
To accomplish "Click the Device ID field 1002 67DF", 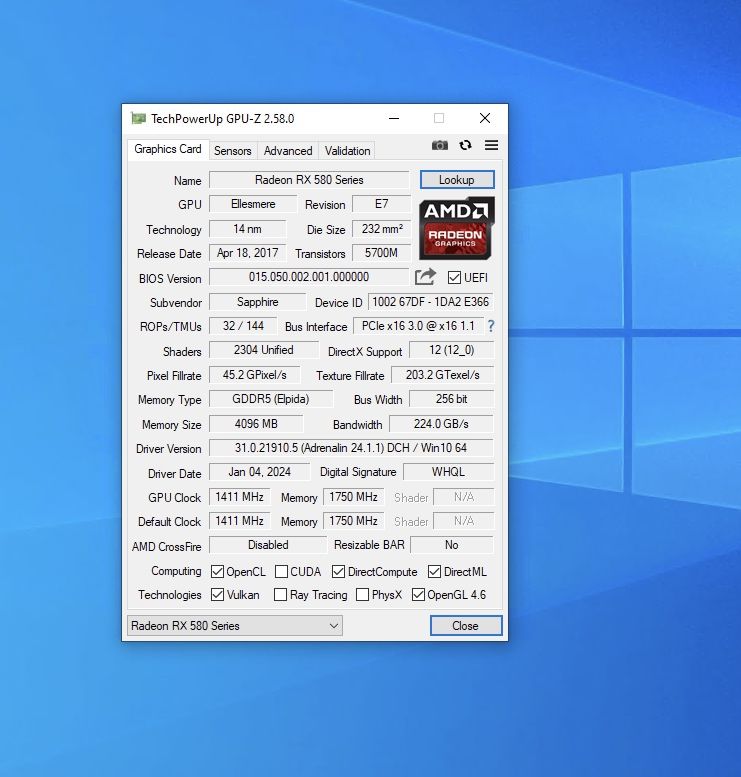I will click(x=431, y=302).
